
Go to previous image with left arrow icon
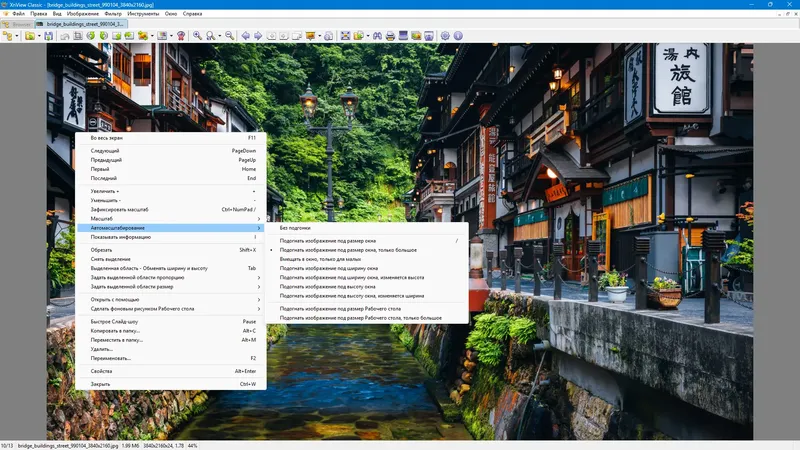pyautogui.click(x=245, y=36)
